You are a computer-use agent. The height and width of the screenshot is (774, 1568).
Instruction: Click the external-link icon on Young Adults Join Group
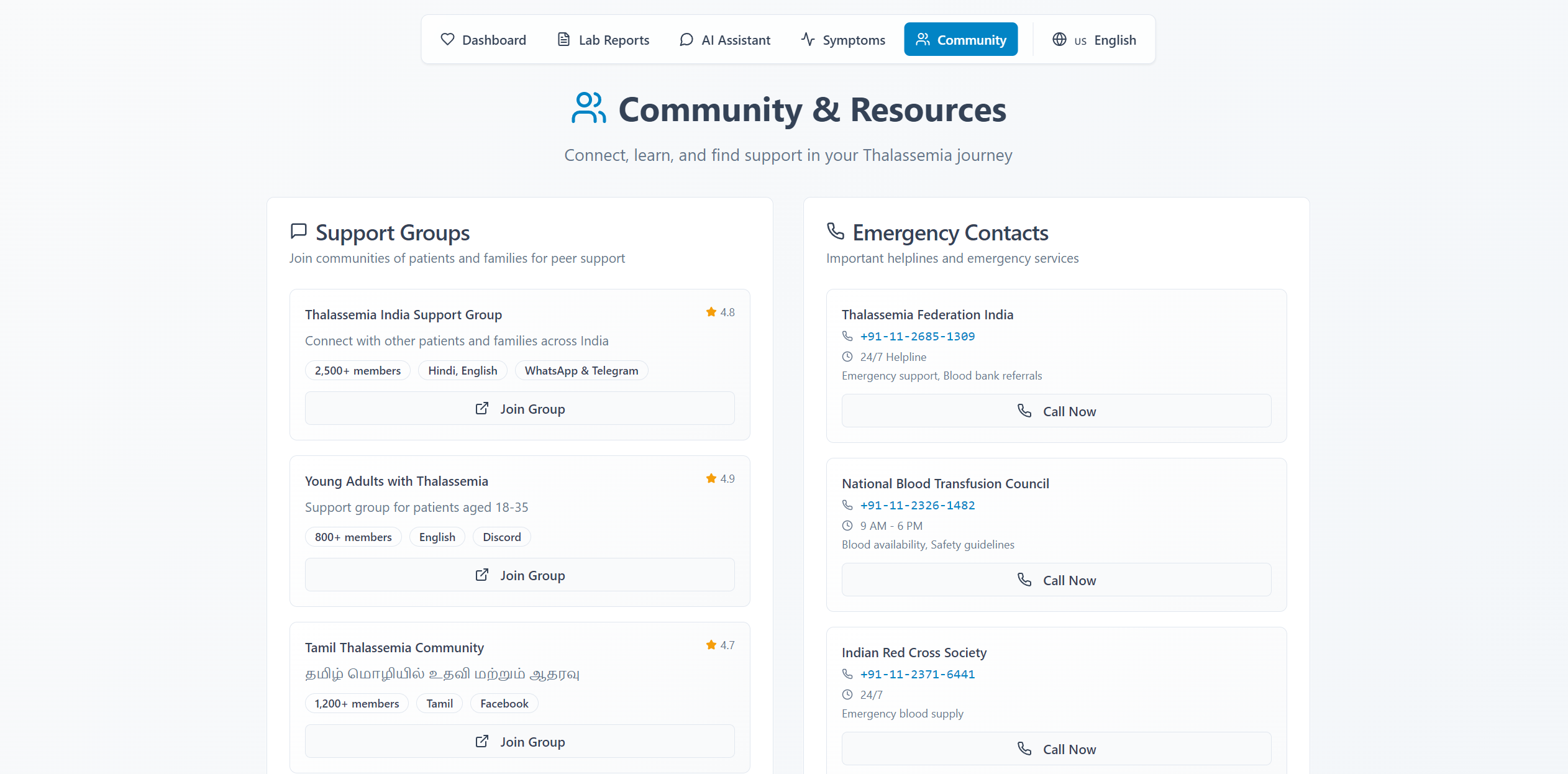pyautogui.click(x=482, y=575)
